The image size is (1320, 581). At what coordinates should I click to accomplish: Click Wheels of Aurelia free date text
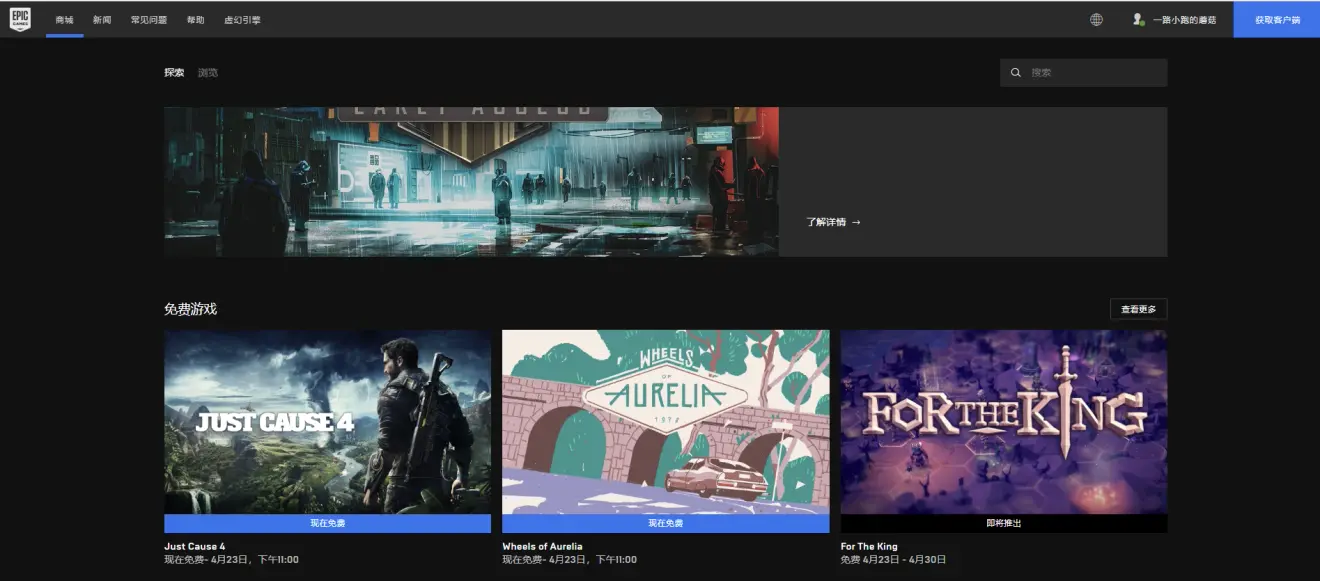point(569,560)
